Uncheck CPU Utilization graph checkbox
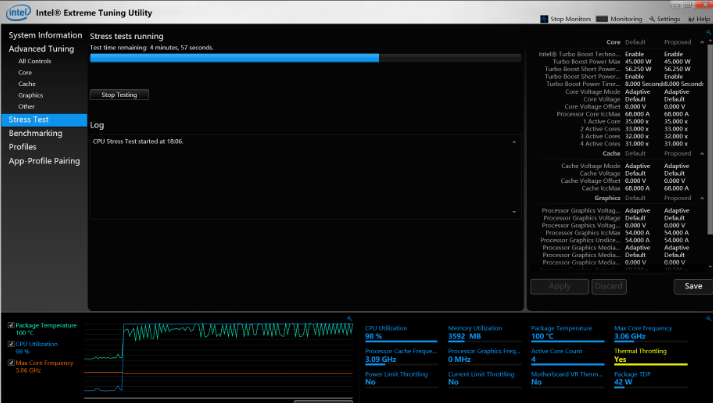The image size is (713, 403). pos(11,344)
